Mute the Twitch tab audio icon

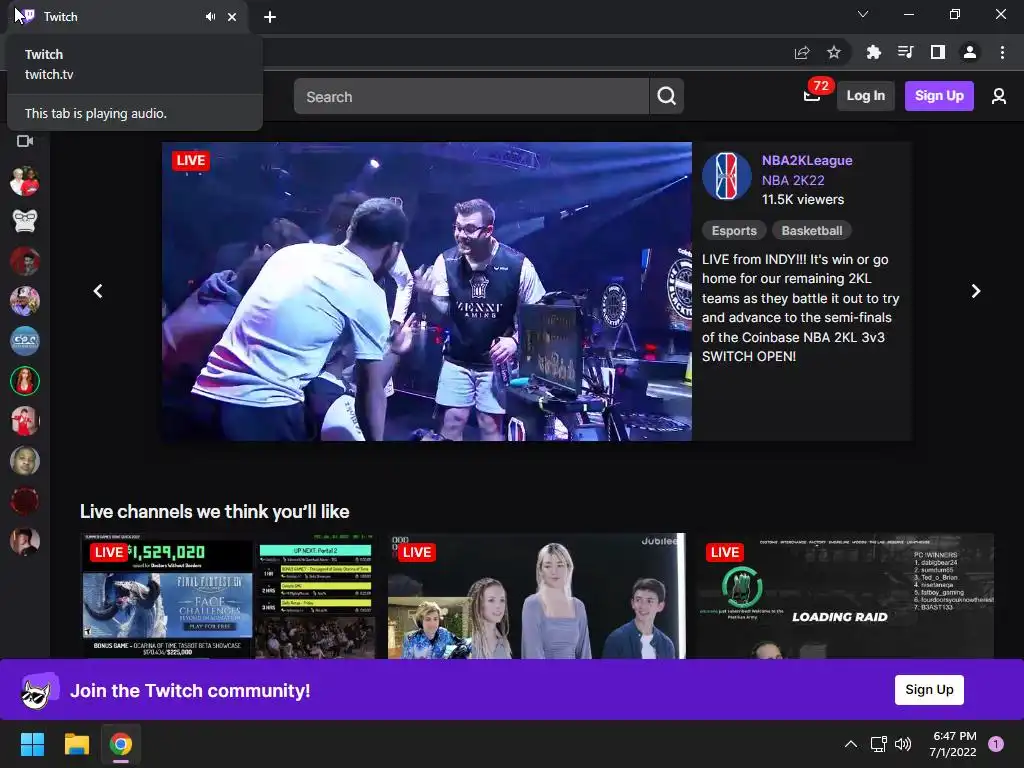210,17
